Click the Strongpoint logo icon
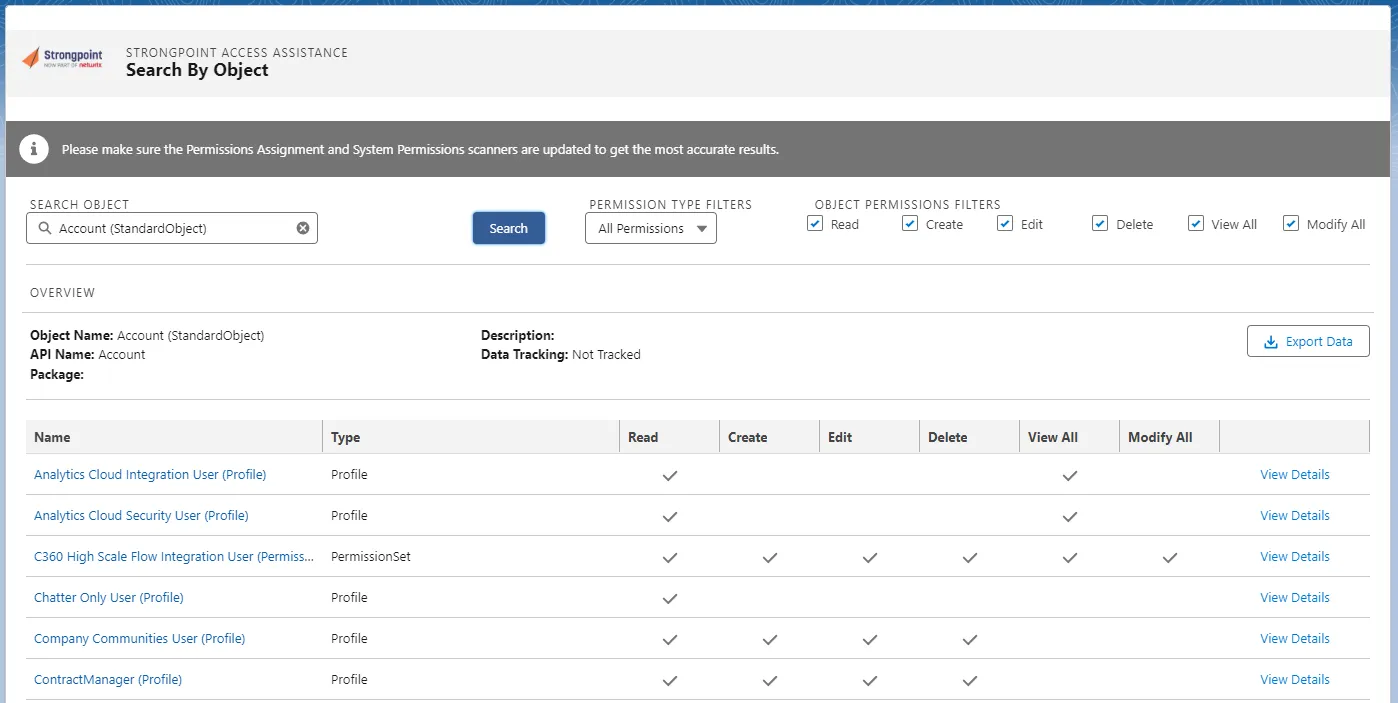The height and width of the screenshot is (703, 1398). 31,59
